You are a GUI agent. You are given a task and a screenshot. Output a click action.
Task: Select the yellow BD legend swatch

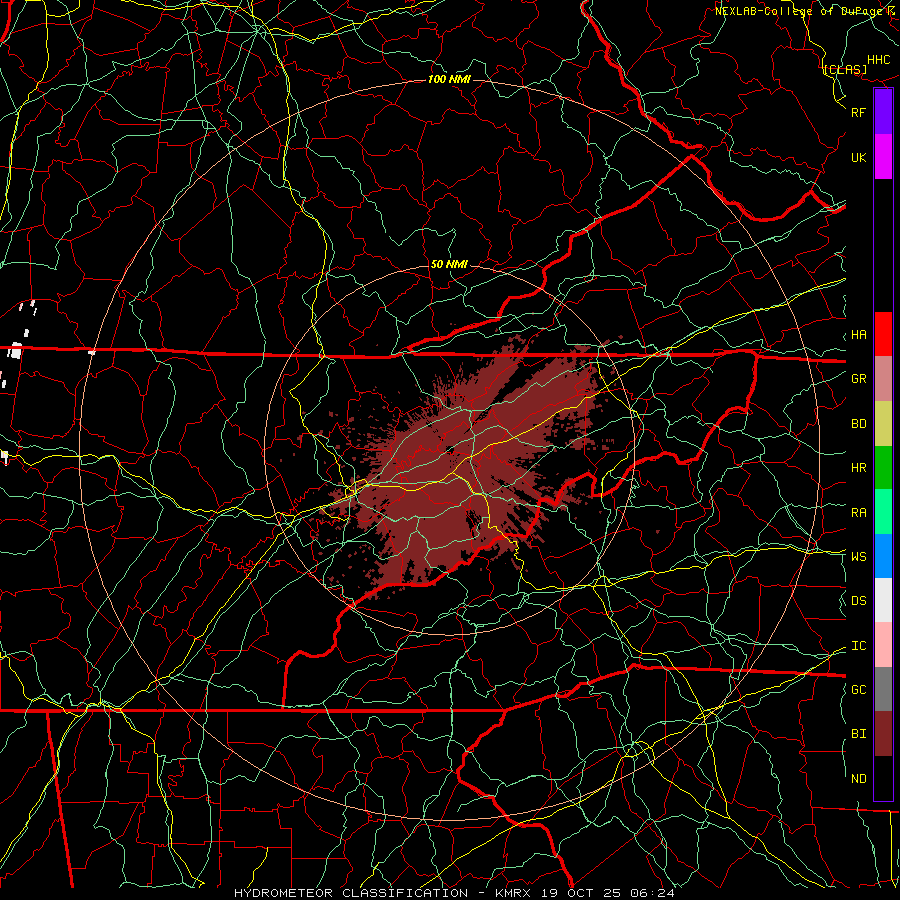point(883,424)
